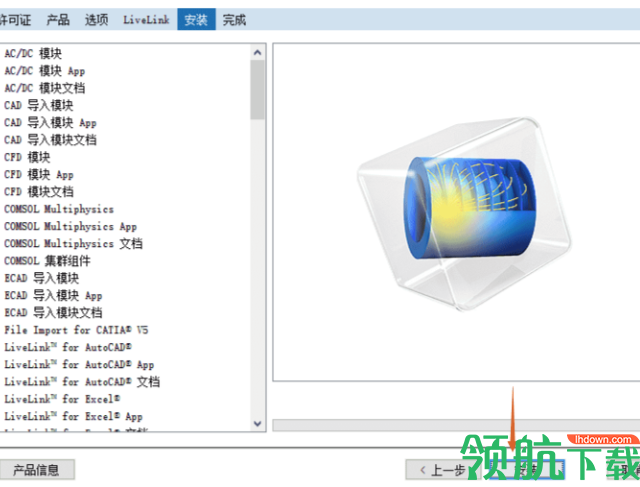Click the scroll up arrow of product list

(257, 53)
